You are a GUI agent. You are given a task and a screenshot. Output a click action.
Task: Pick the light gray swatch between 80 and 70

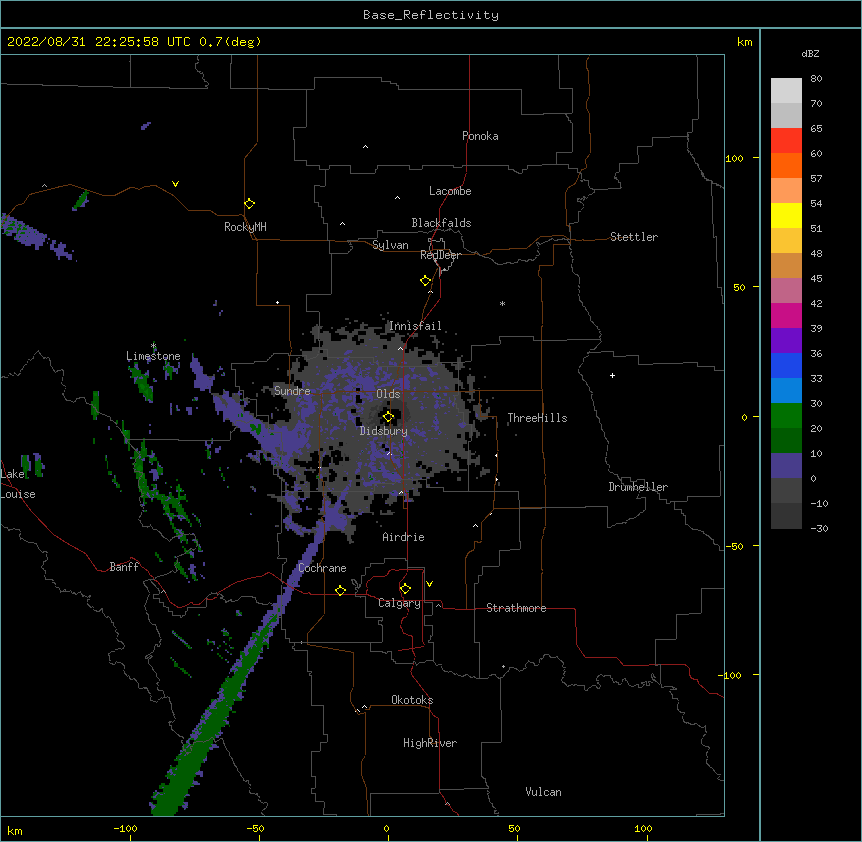(786, 91)
